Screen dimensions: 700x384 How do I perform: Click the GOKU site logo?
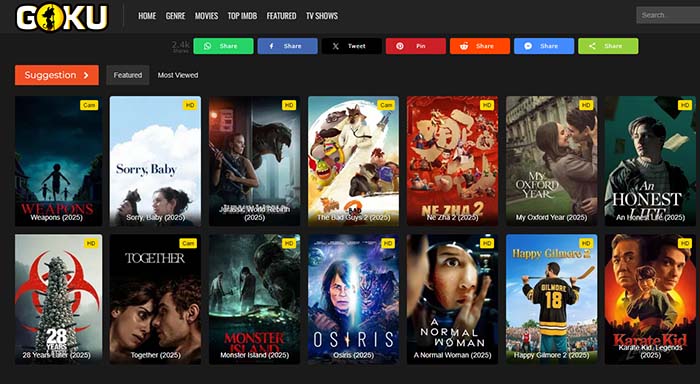pyautogui.click(x=62, y=17)
